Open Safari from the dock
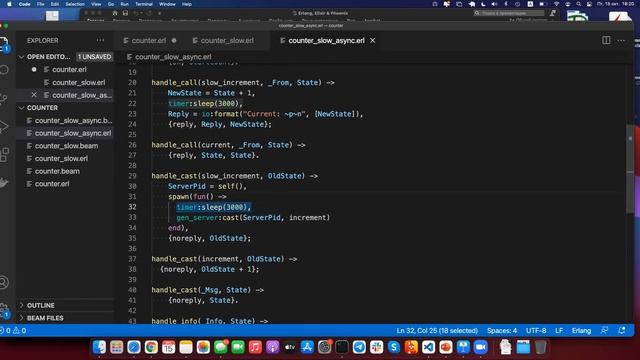This screenshot has height=360, width=640. [x=134, y=347]
